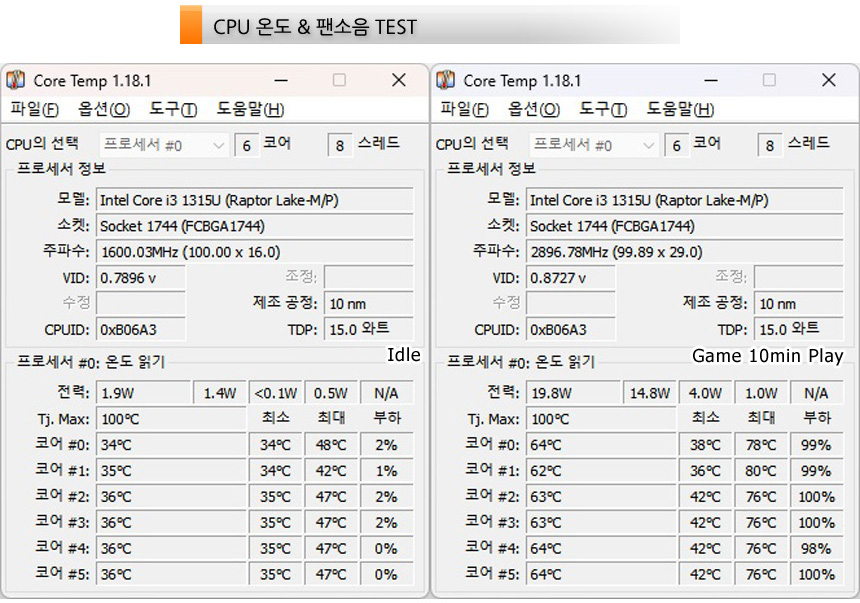Click the 2896.78MHz frequency field
Image resolution: width=860 pixels, height=603 pixels.
(x=684, y=252)
